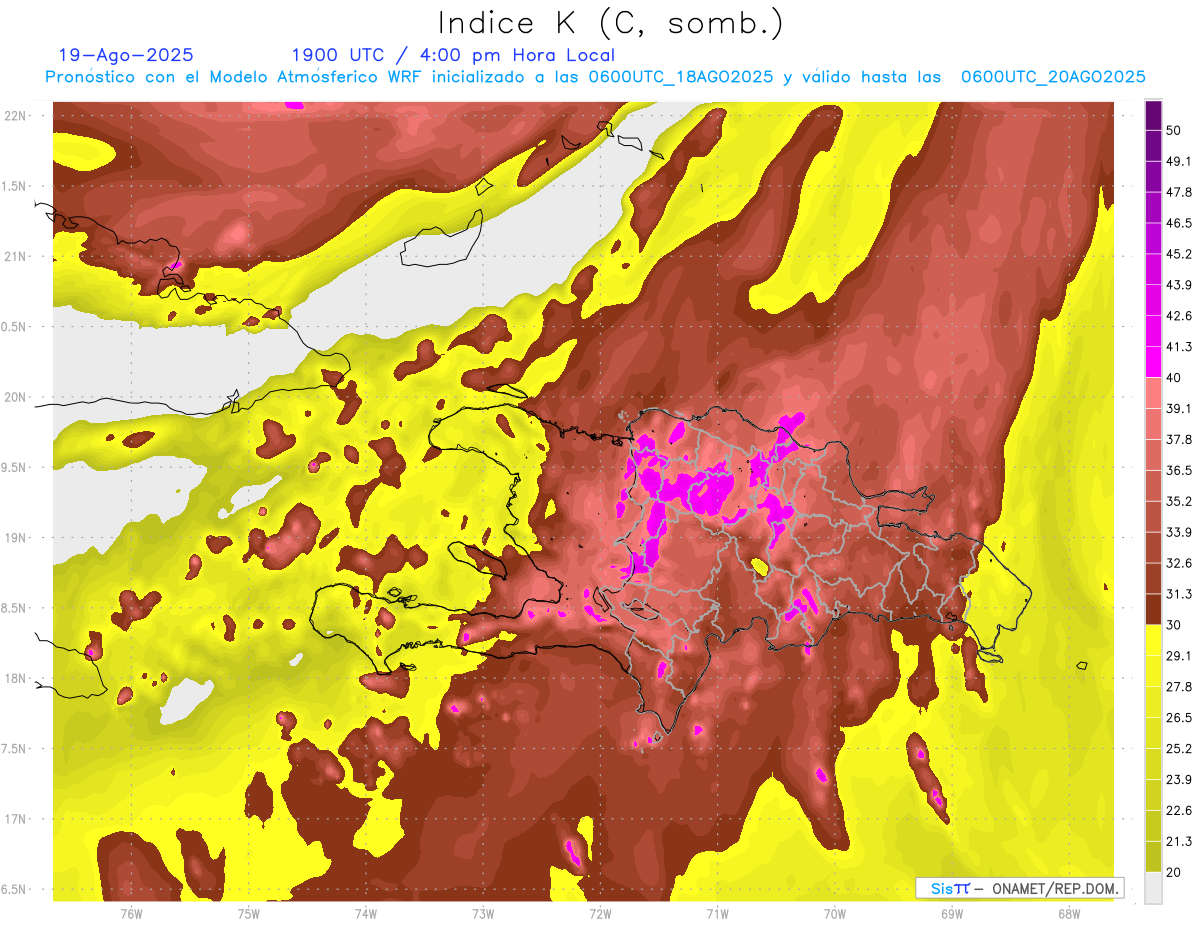Click the color bar value 25.2
This screenshot has width=1200, height=927.
1179,748
